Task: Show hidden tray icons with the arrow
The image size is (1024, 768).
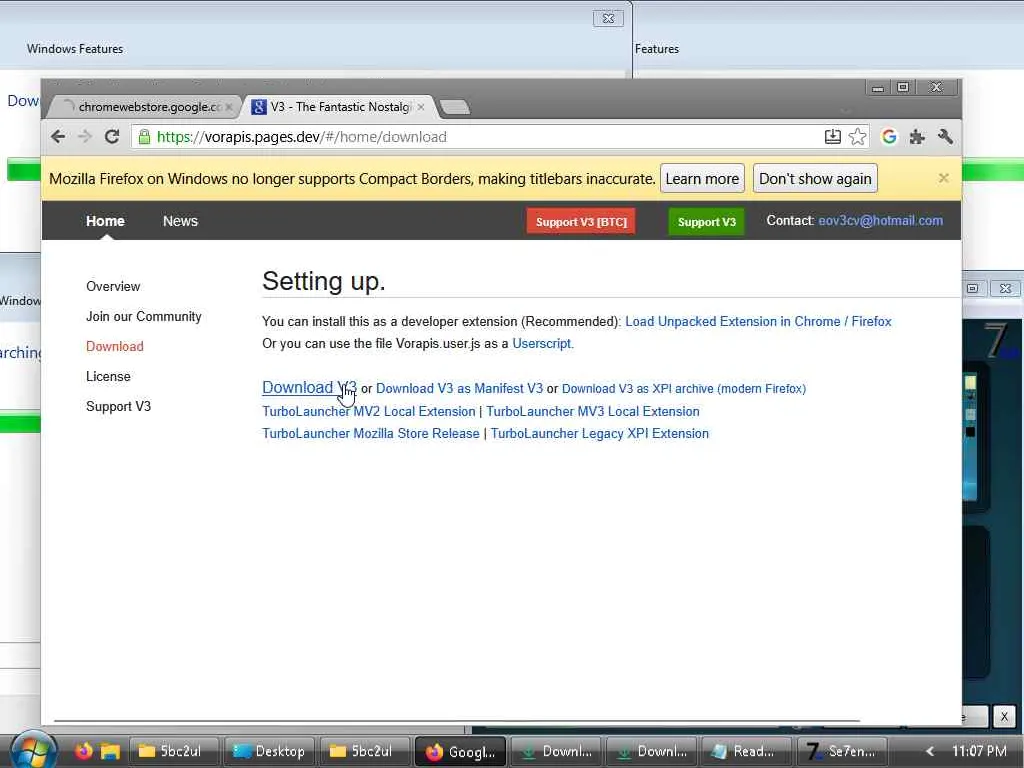Action: pyautogui.click(x=929, y=751)
